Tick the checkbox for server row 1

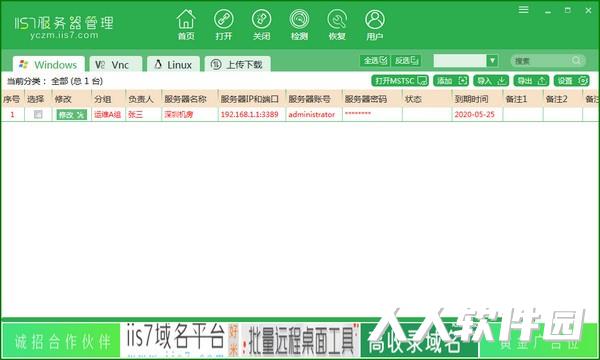point(38,114)
